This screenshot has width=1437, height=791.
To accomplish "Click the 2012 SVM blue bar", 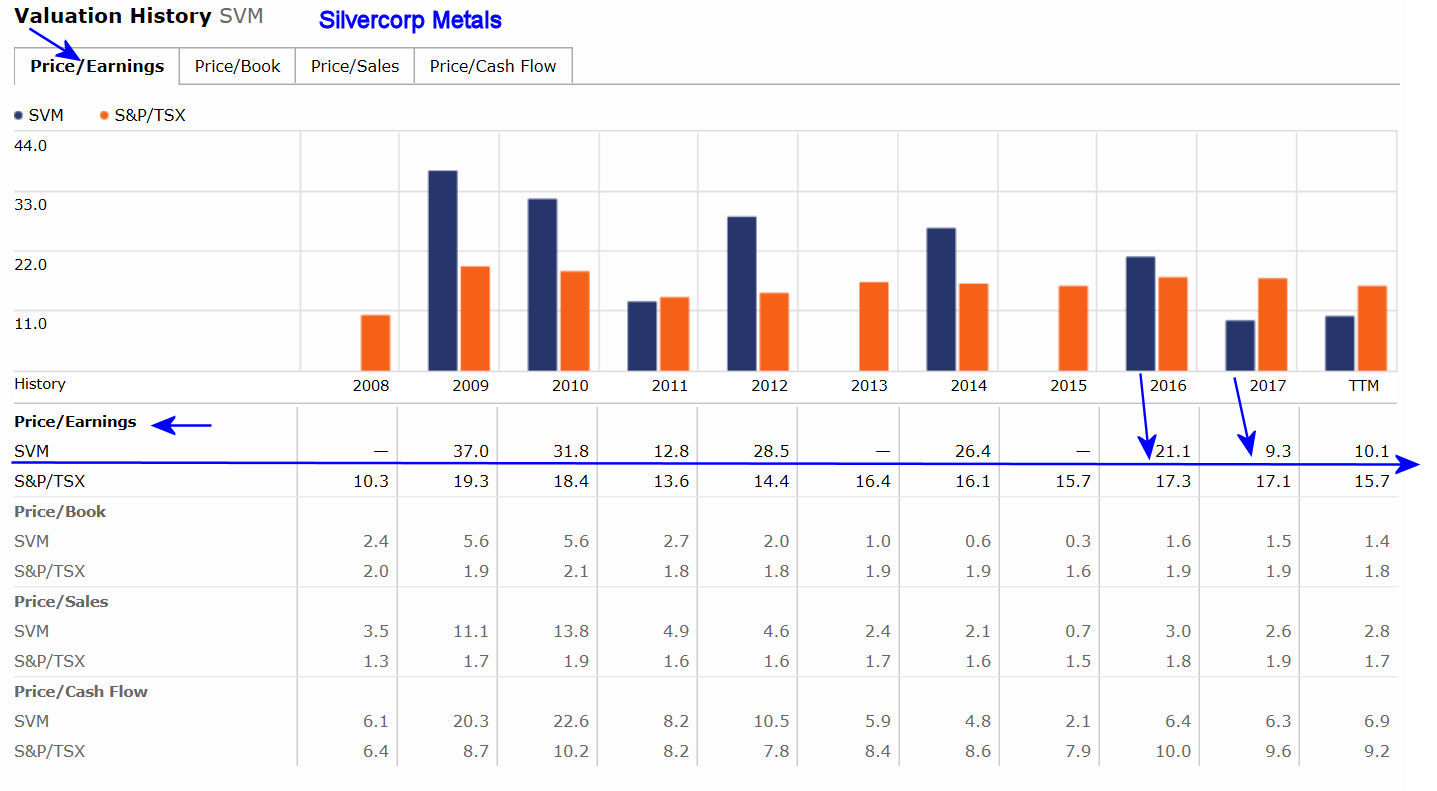I will (x=742, y=294).
